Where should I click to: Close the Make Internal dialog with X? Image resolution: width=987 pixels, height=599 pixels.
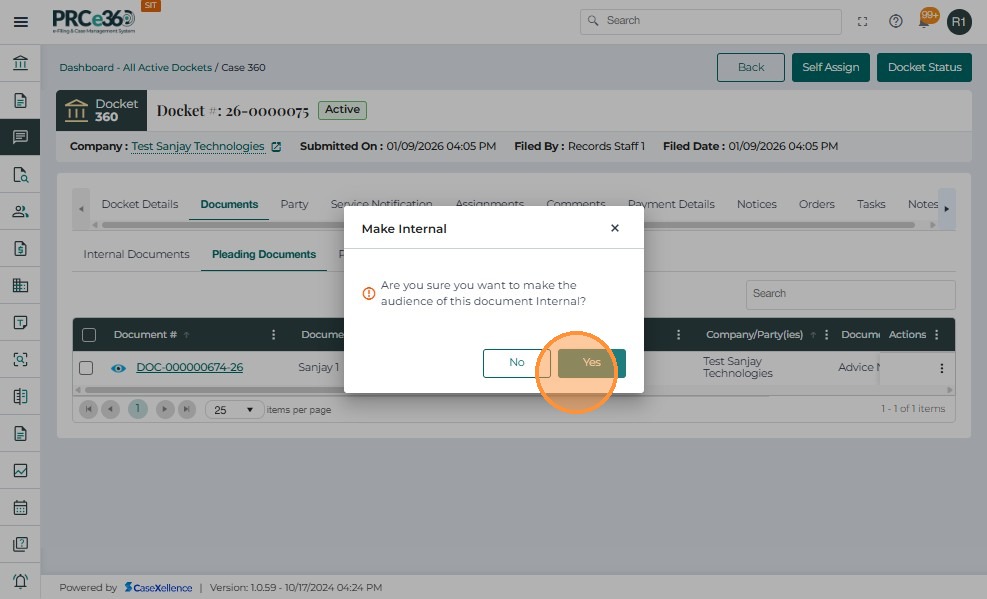click(x=615, y=228)
